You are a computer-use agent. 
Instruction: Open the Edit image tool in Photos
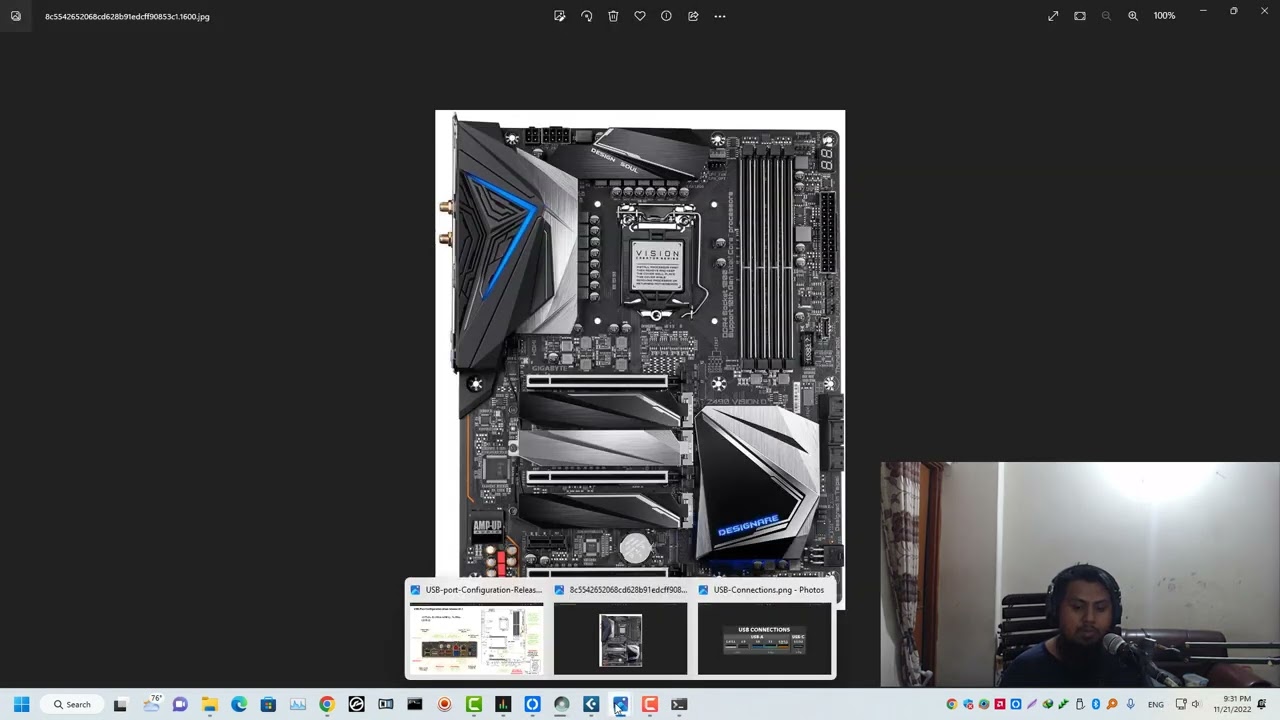560,16
